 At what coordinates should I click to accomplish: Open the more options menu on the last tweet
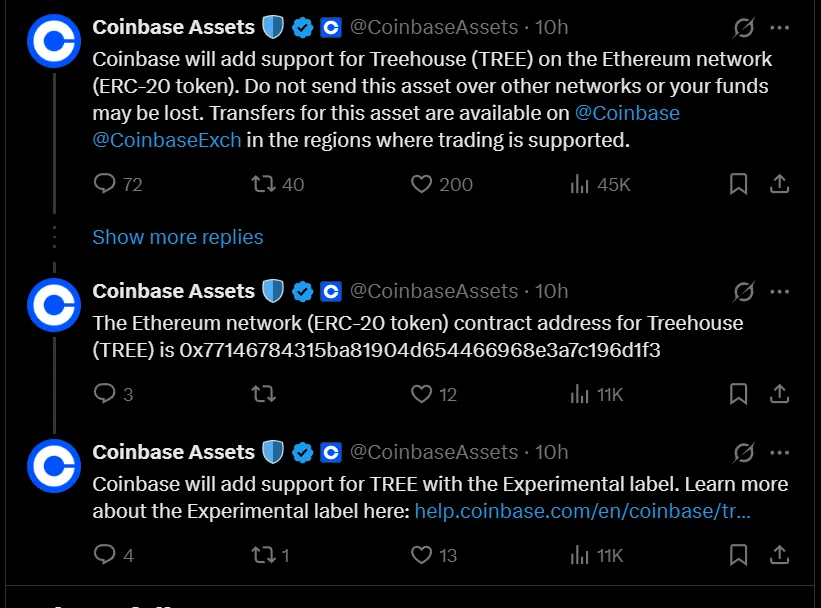click(x=781, y=452)
